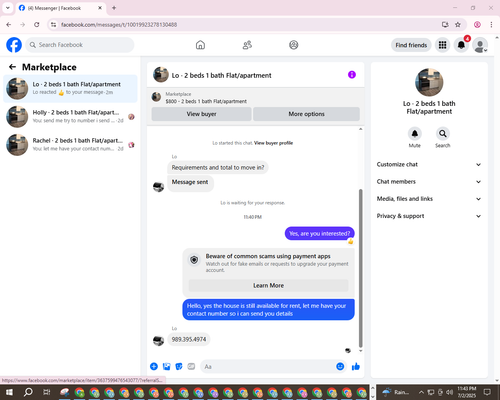Viewport: 500px width, 400px height.
Task: Expand Customize chat section
Action: click(429, 164)
